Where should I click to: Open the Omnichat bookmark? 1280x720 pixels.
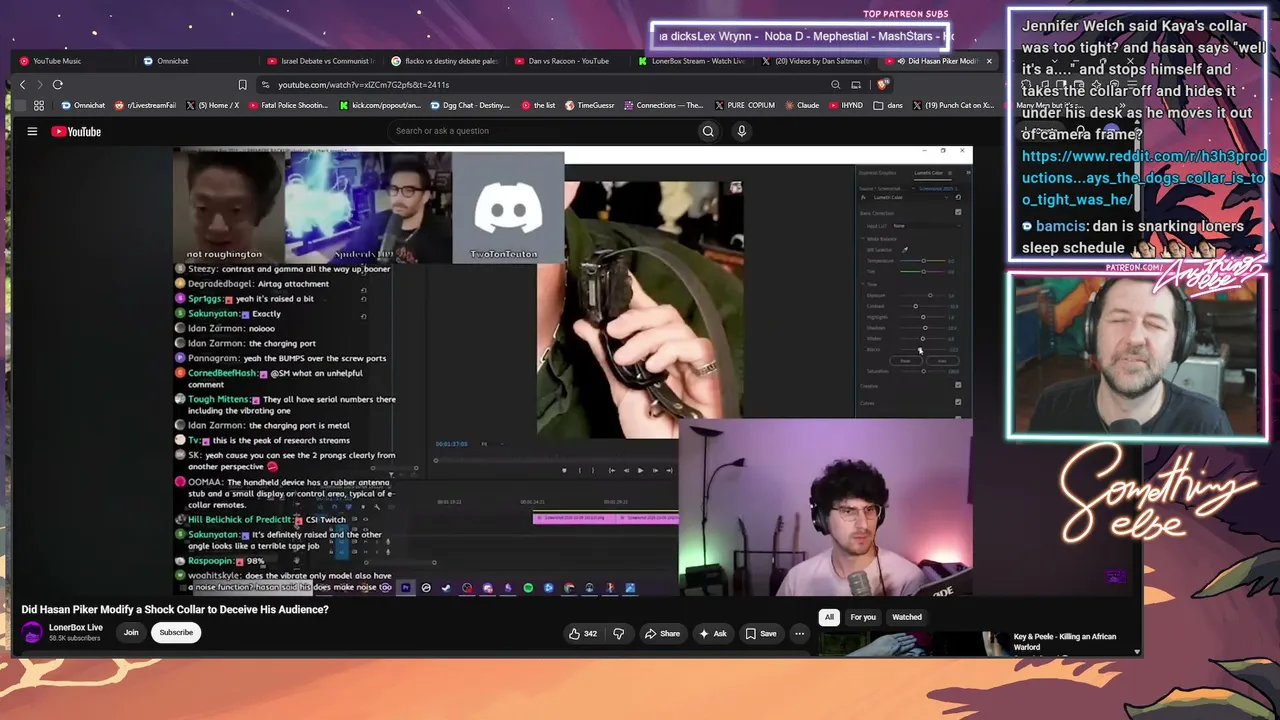tap(83, 105)
